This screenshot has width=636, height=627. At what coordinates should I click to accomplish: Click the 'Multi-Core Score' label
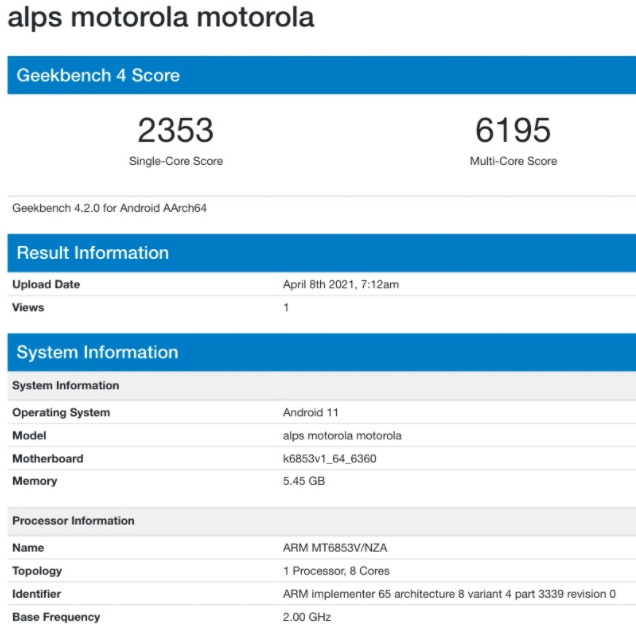[513, 161]
